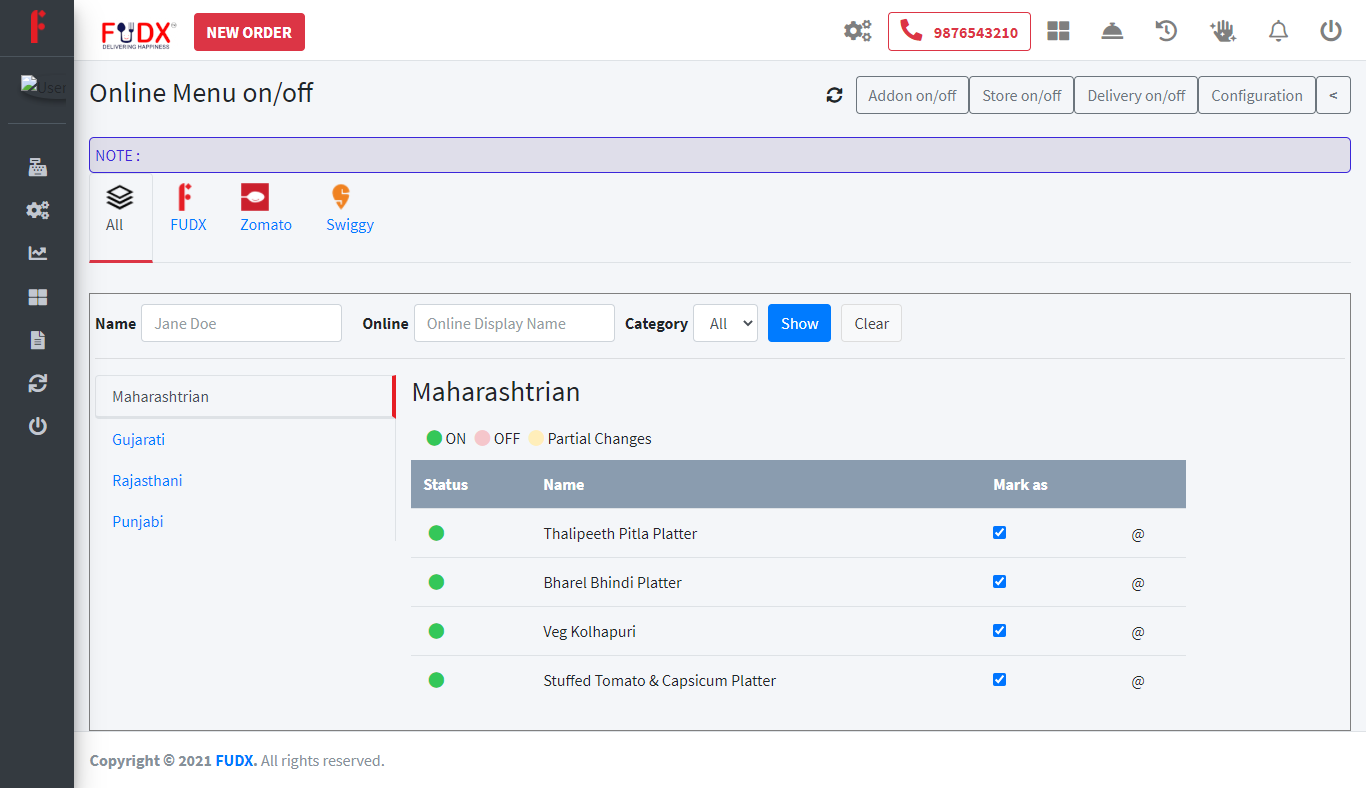Toggle the Veg Kolhapuri checkbox
1366x788 pixels.
tap(999, 631)
